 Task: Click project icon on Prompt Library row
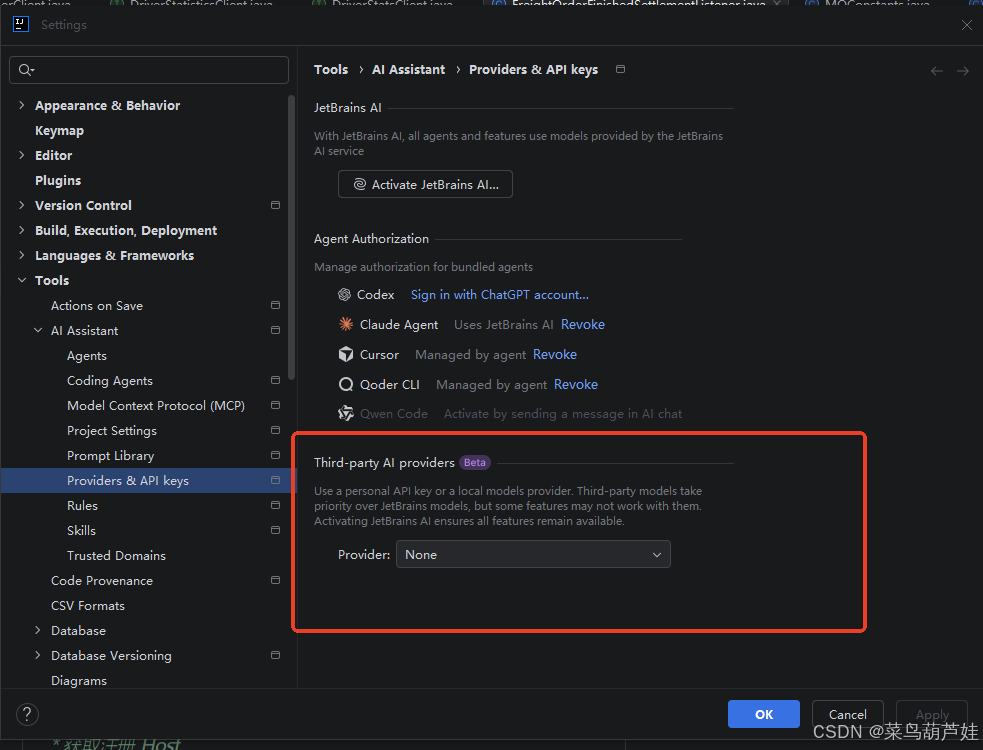275,455
